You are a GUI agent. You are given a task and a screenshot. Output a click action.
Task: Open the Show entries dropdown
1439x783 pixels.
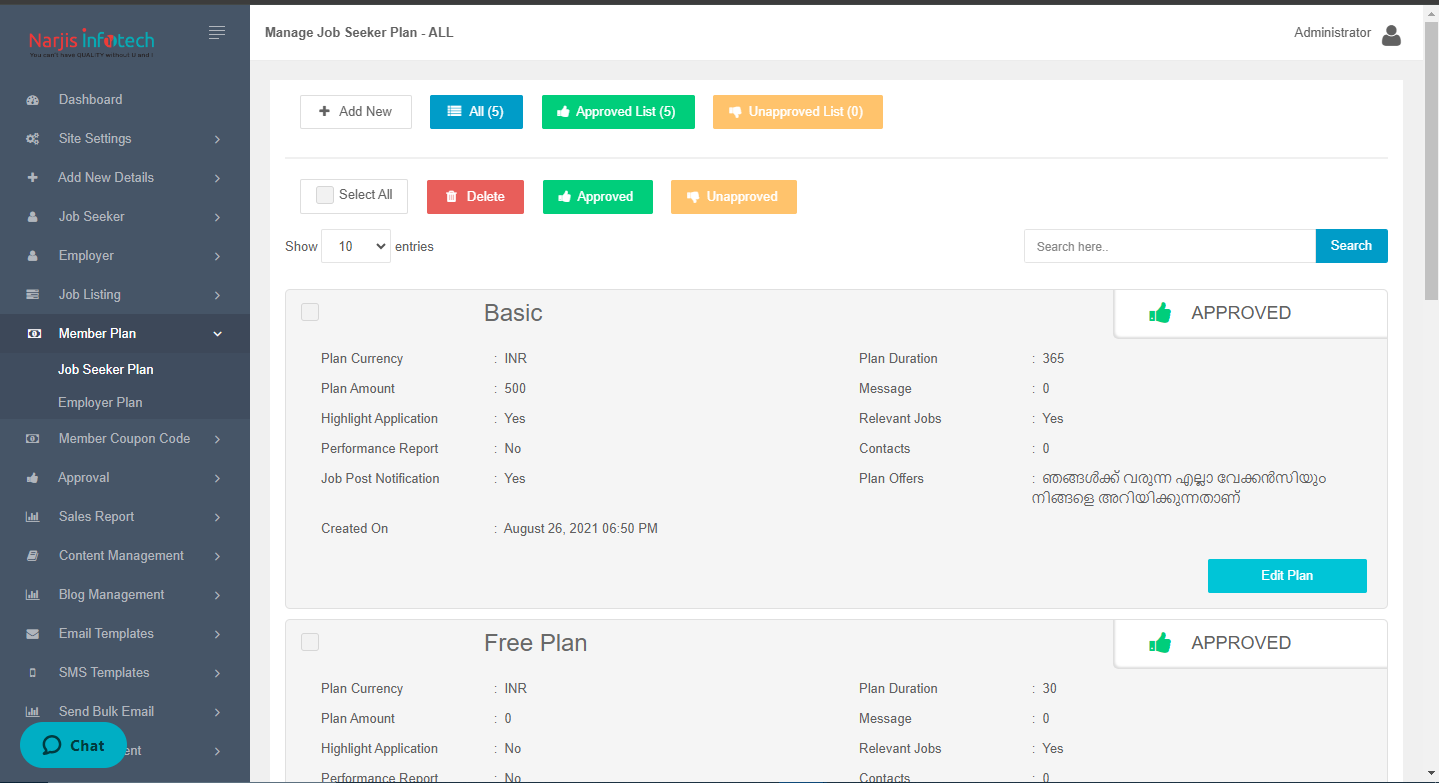point(356,246)
